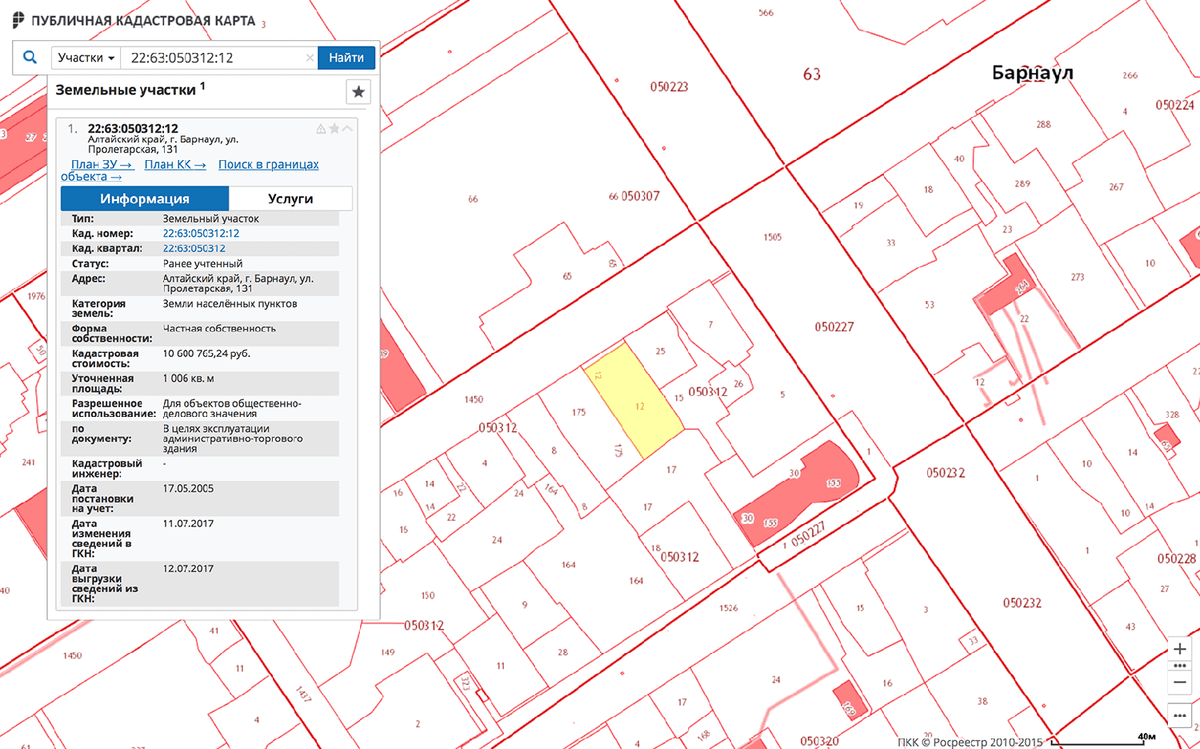This screenshot has width=1200, height=749.
Task: Click the cadastral number search input field
Action: click(212, 58)
